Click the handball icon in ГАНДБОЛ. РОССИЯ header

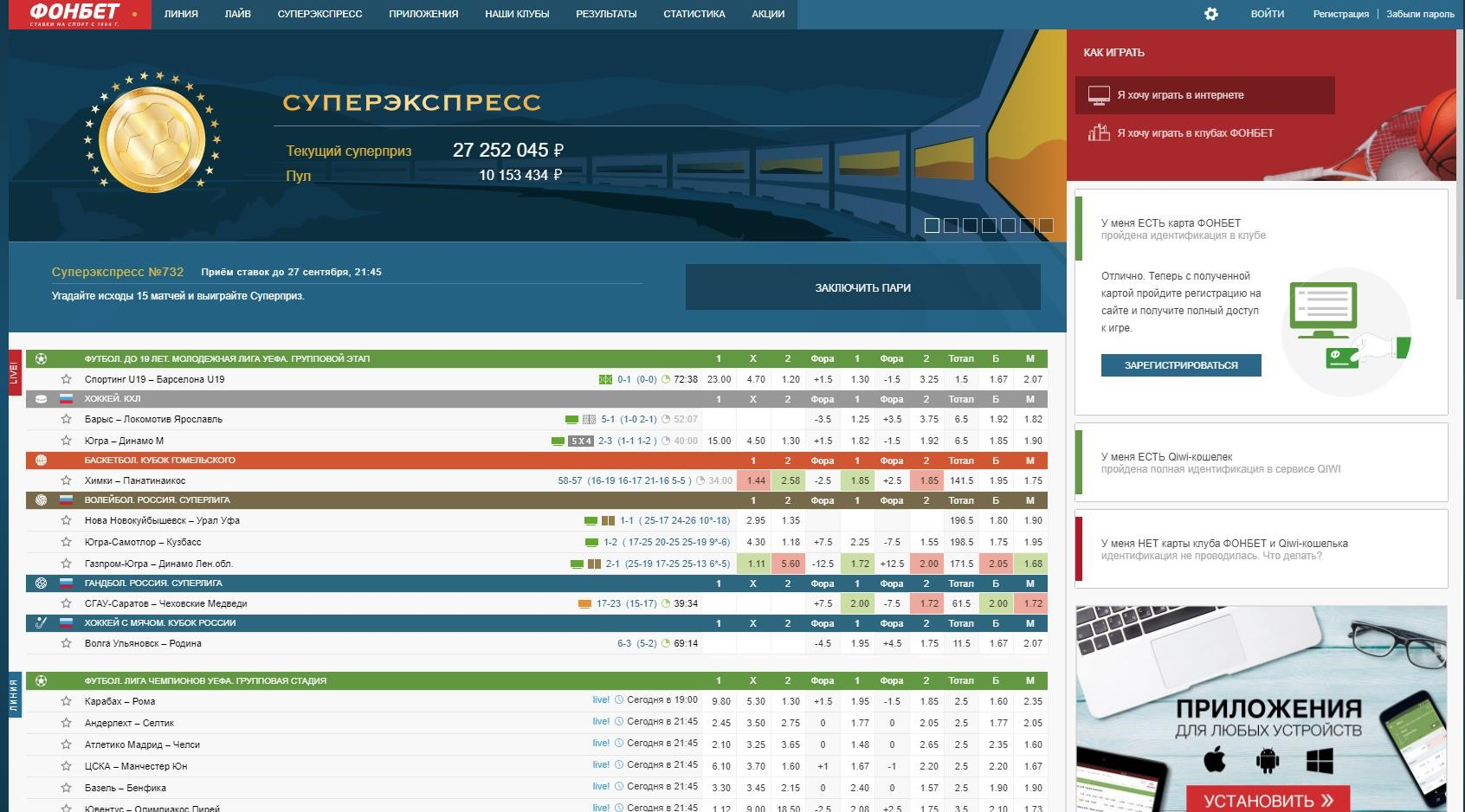pos(41,583)
